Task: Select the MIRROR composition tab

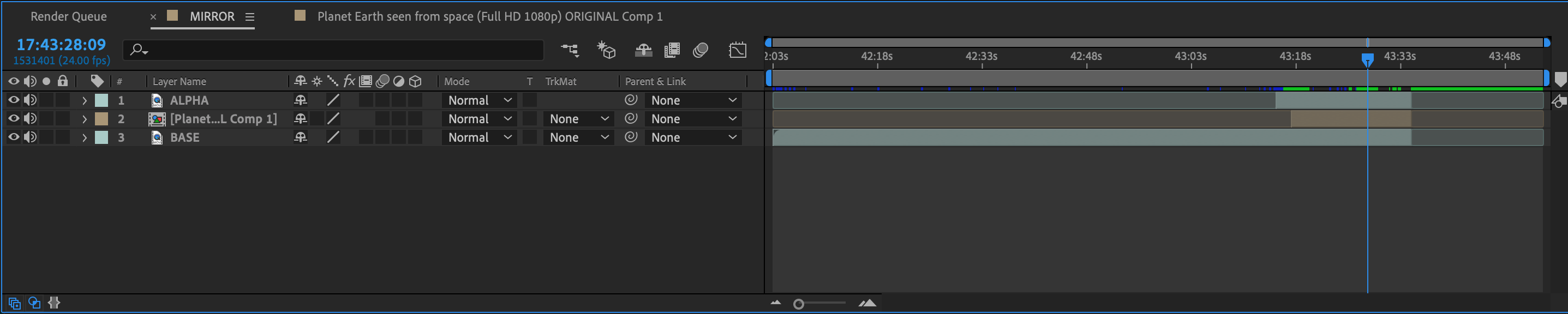Action: point(212,16)
